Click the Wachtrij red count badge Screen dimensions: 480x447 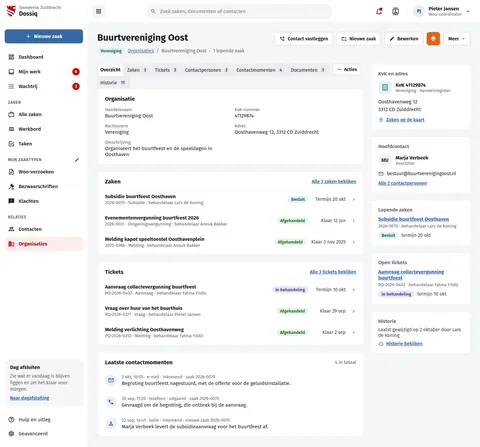tap(76, 86)
